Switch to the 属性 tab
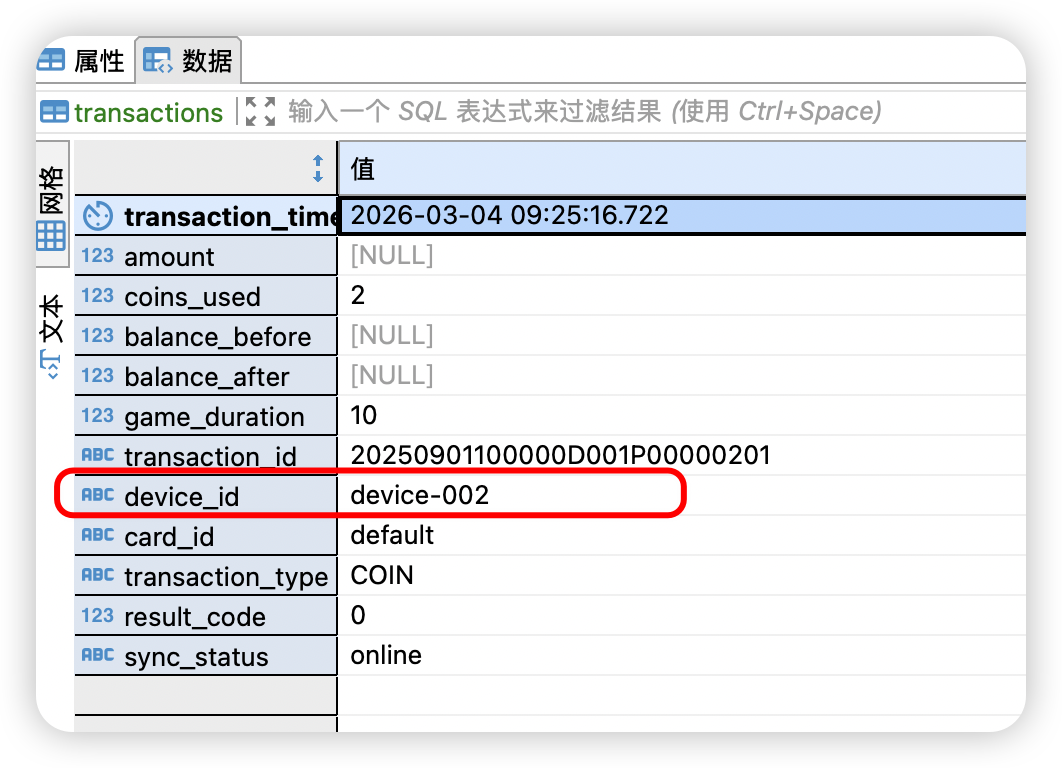The image size is (1062, 768). pyautogui.click(x=82, y=61)
